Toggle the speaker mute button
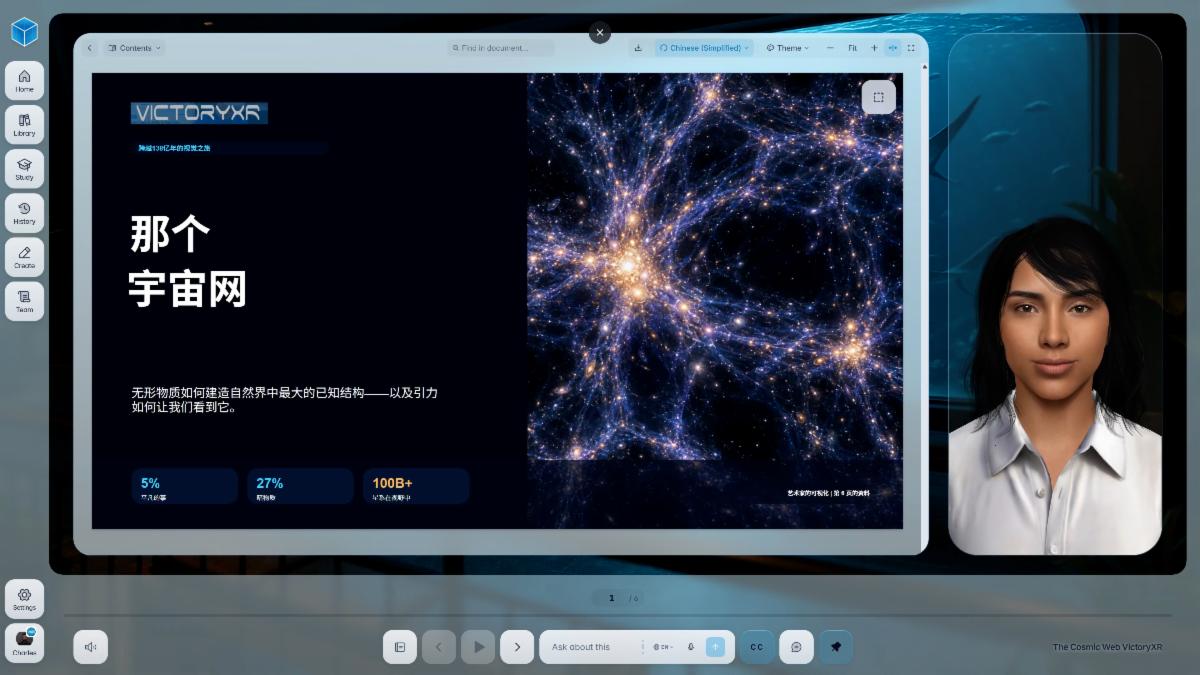 click(90, 647)
